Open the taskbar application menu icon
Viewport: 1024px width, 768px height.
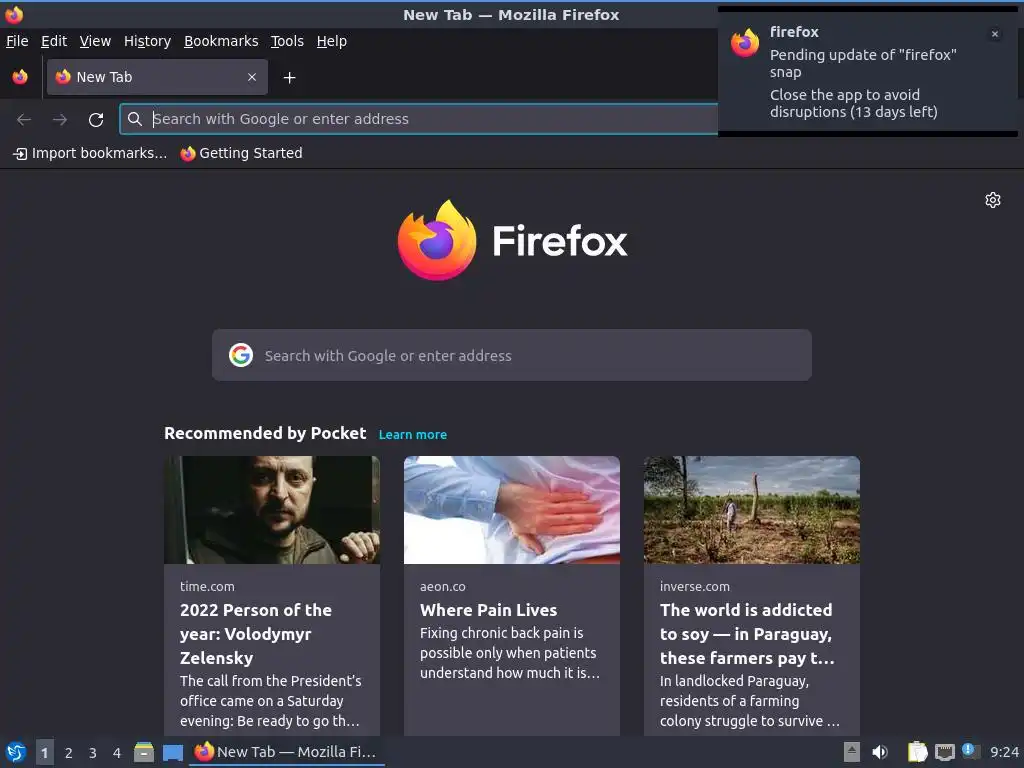tap(16, 752)
